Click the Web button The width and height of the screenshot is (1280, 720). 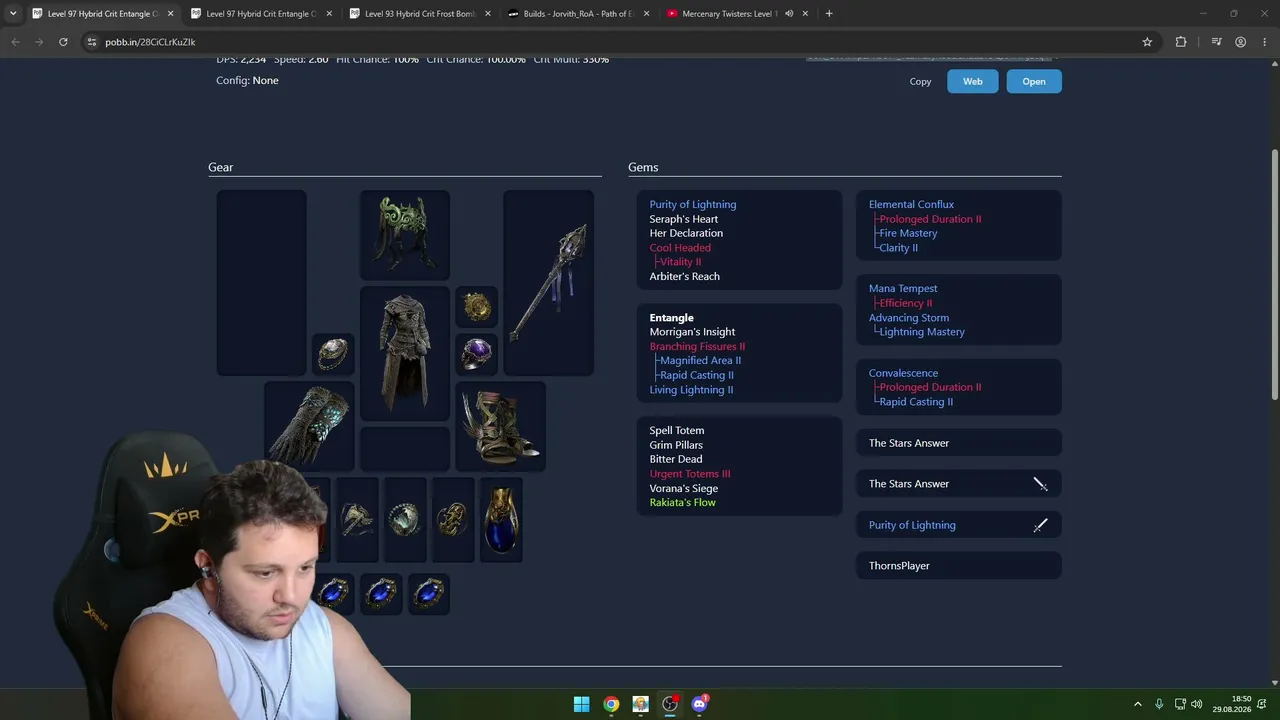973,82
